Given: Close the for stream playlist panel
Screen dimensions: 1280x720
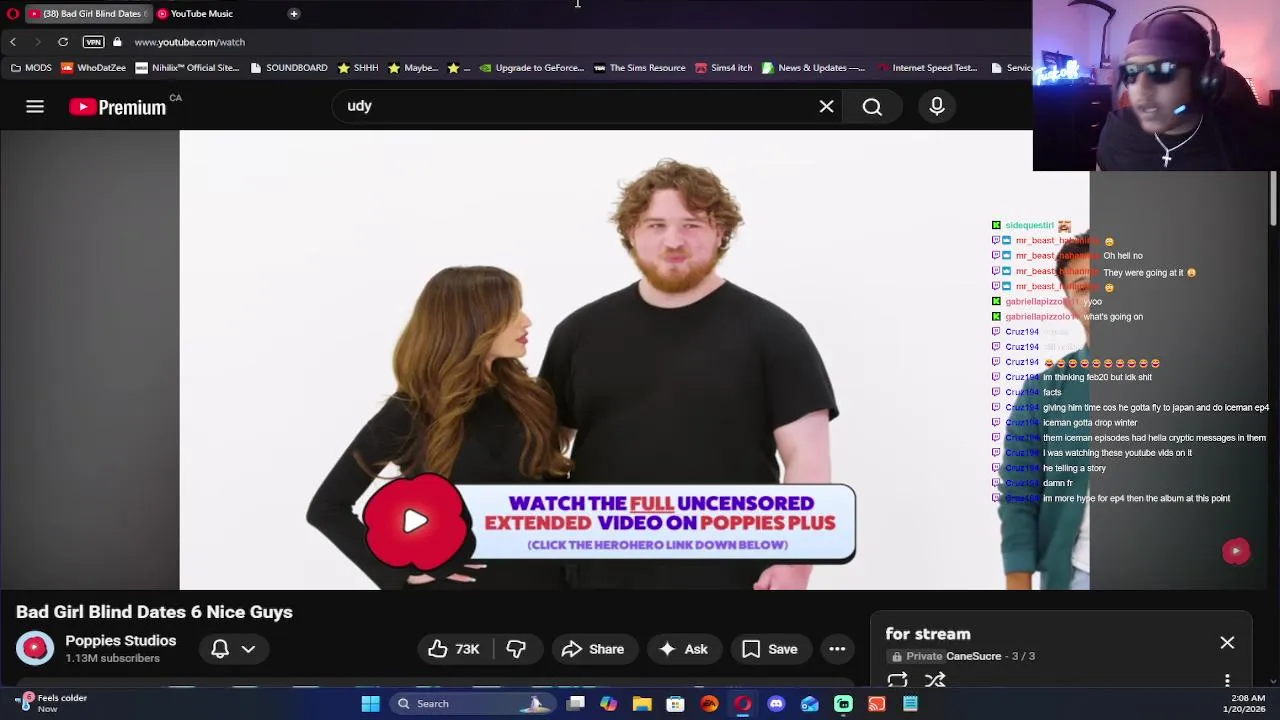Looking at the screenshot, I should (1227, 643).
